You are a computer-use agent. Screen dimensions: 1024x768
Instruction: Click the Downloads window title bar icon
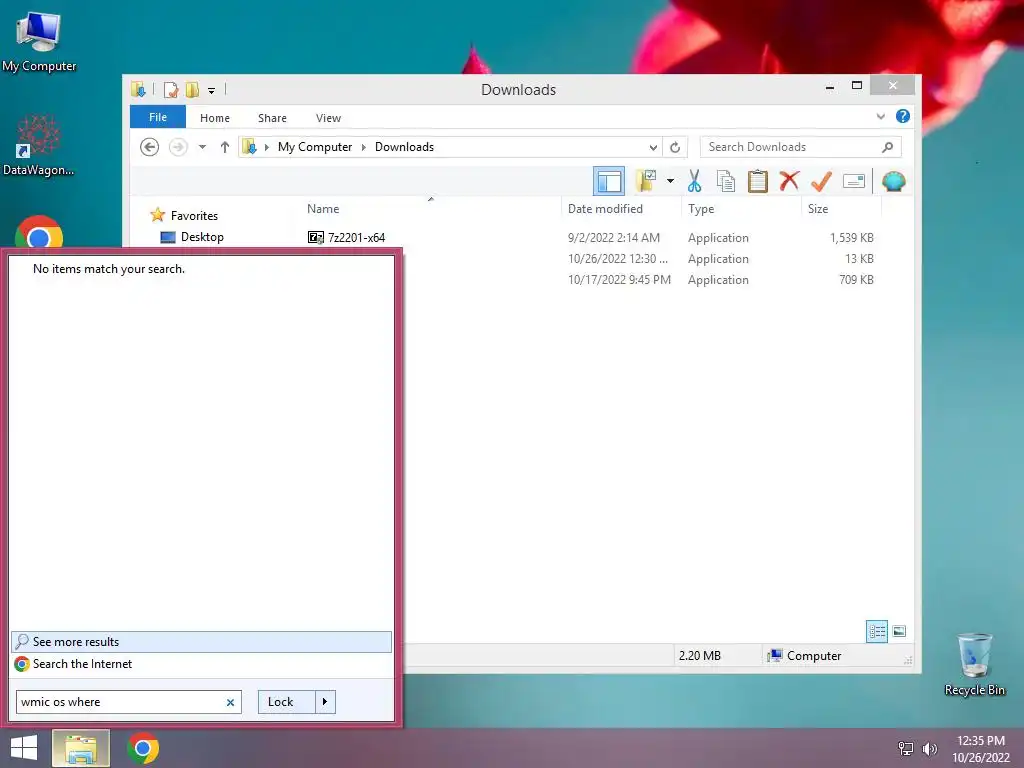tap(138, 89)
